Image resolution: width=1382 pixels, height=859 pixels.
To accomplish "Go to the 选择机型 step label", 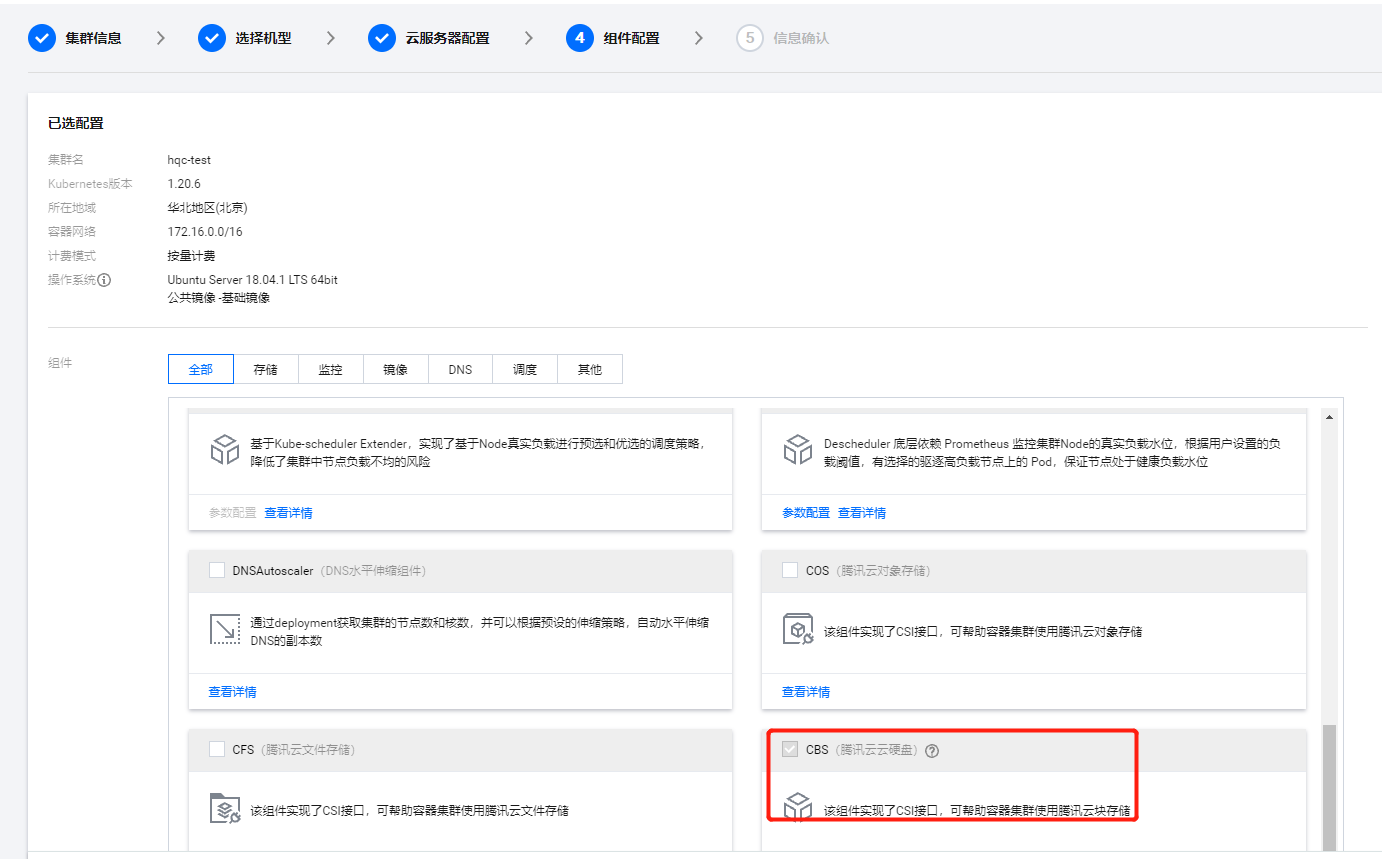I will point(264,38).
